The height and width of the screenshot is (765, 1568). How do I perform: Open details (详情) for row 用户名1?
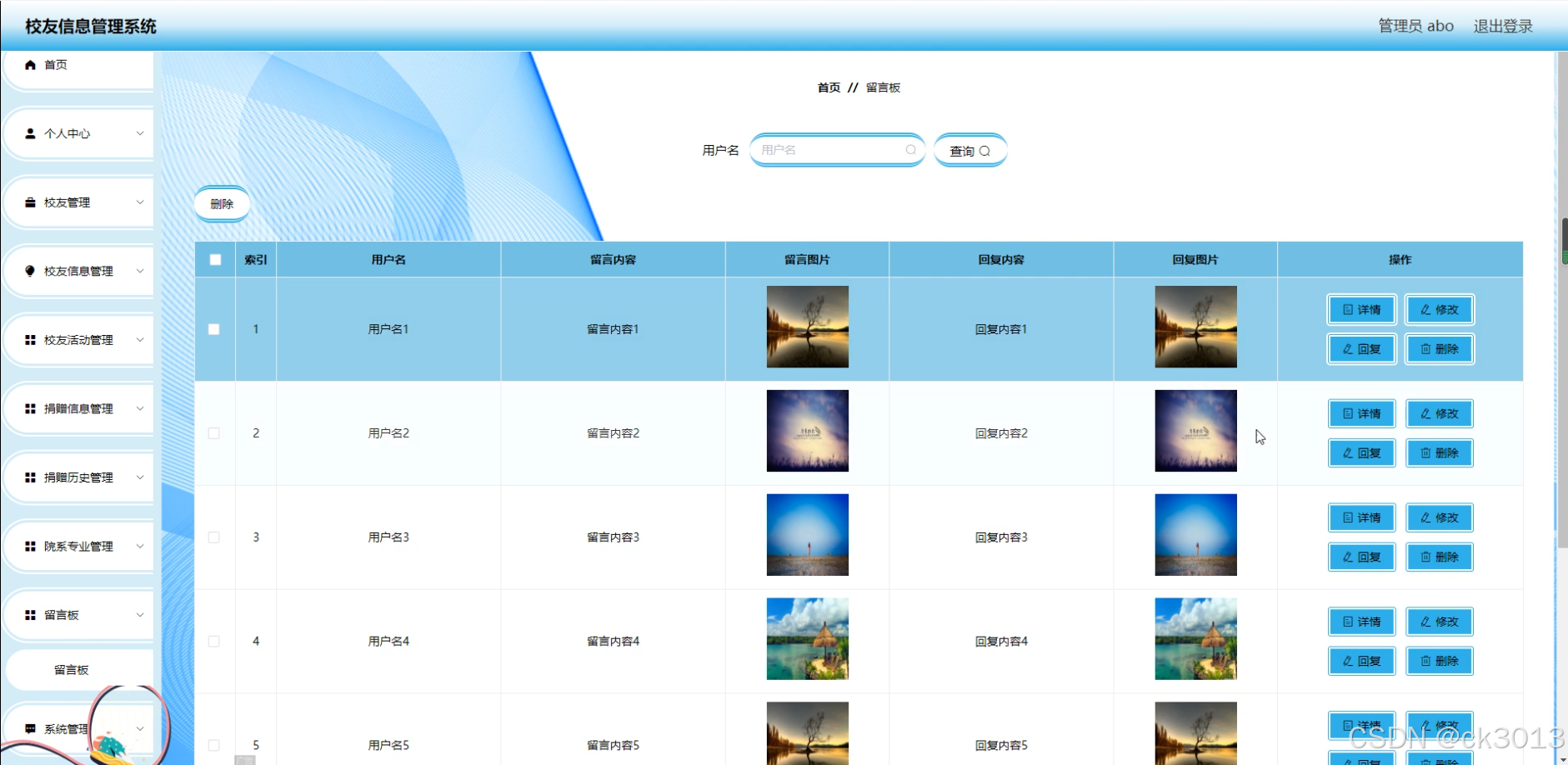[x=1361, y=310]
